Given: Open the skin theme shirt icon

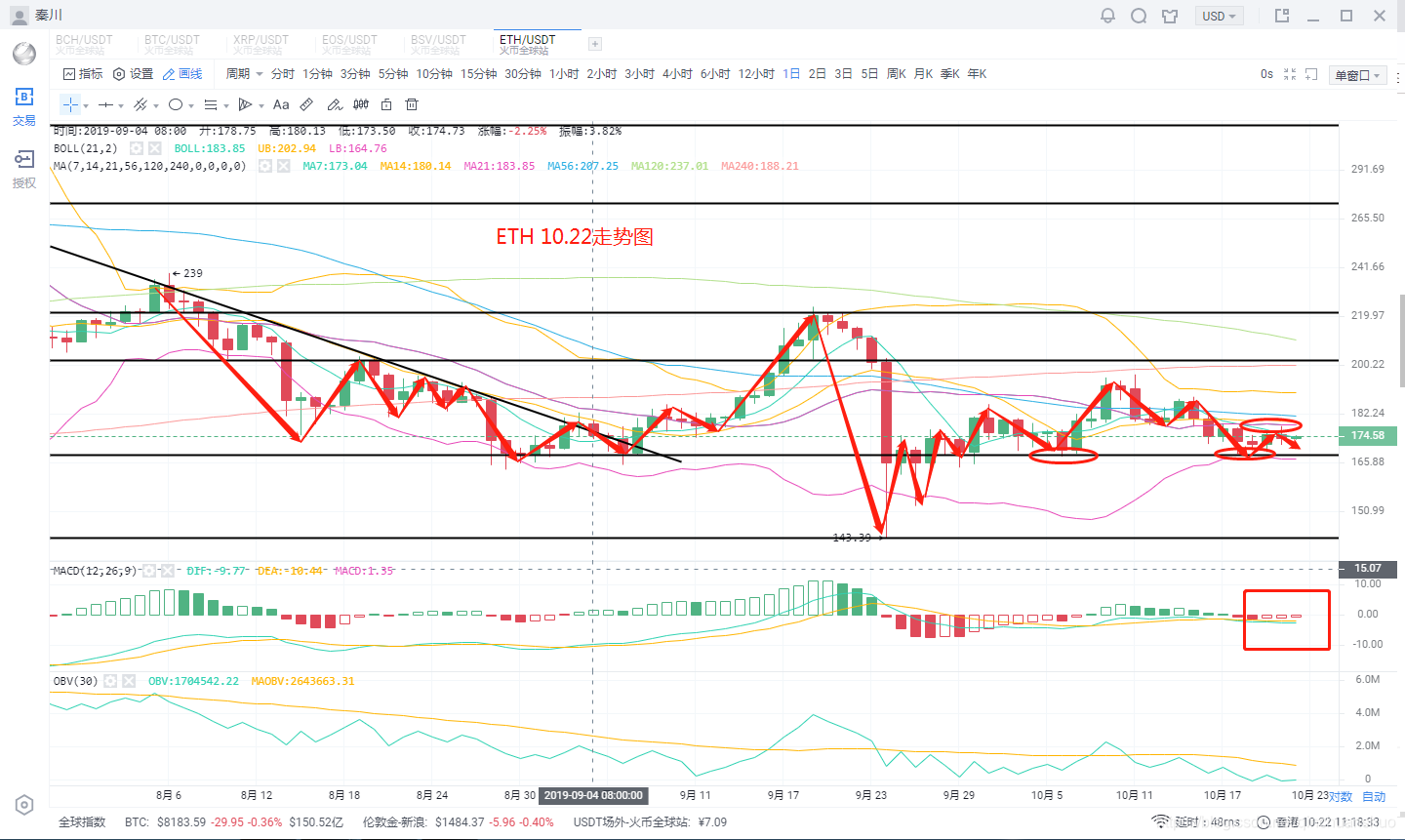Looking at the screenshot, I should coord(1170,16).
